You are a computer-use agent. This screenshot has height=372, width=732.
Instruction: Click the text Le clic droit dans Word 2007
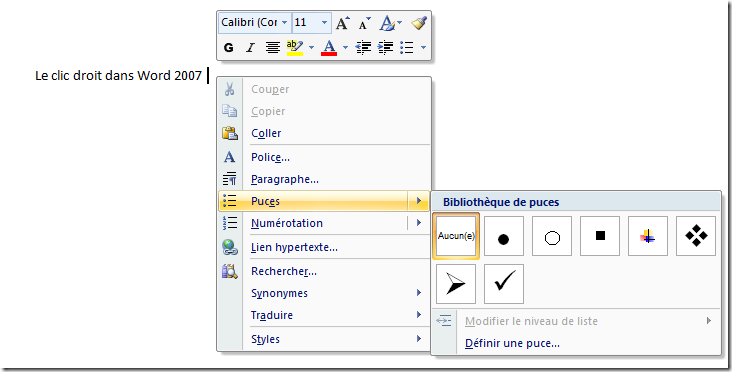(x=119, y=76)
